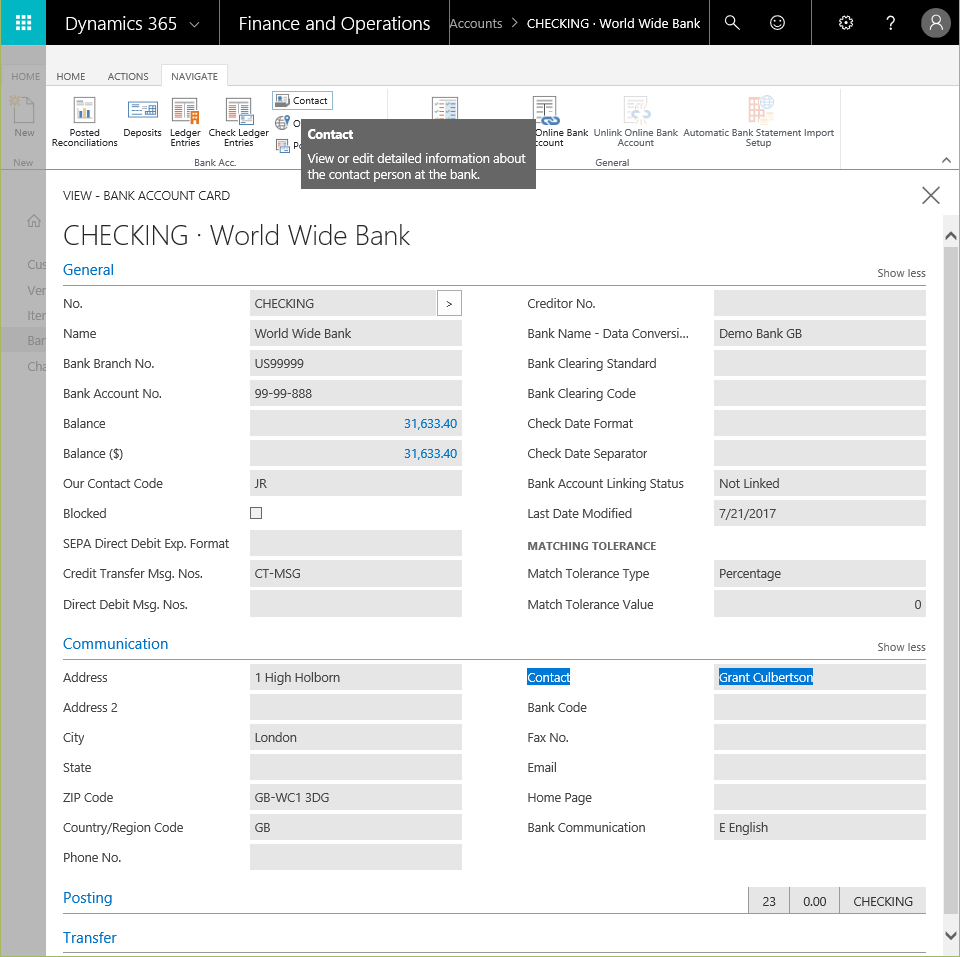Expand the Posting section
960x957 pixels.
coord(88,898)
